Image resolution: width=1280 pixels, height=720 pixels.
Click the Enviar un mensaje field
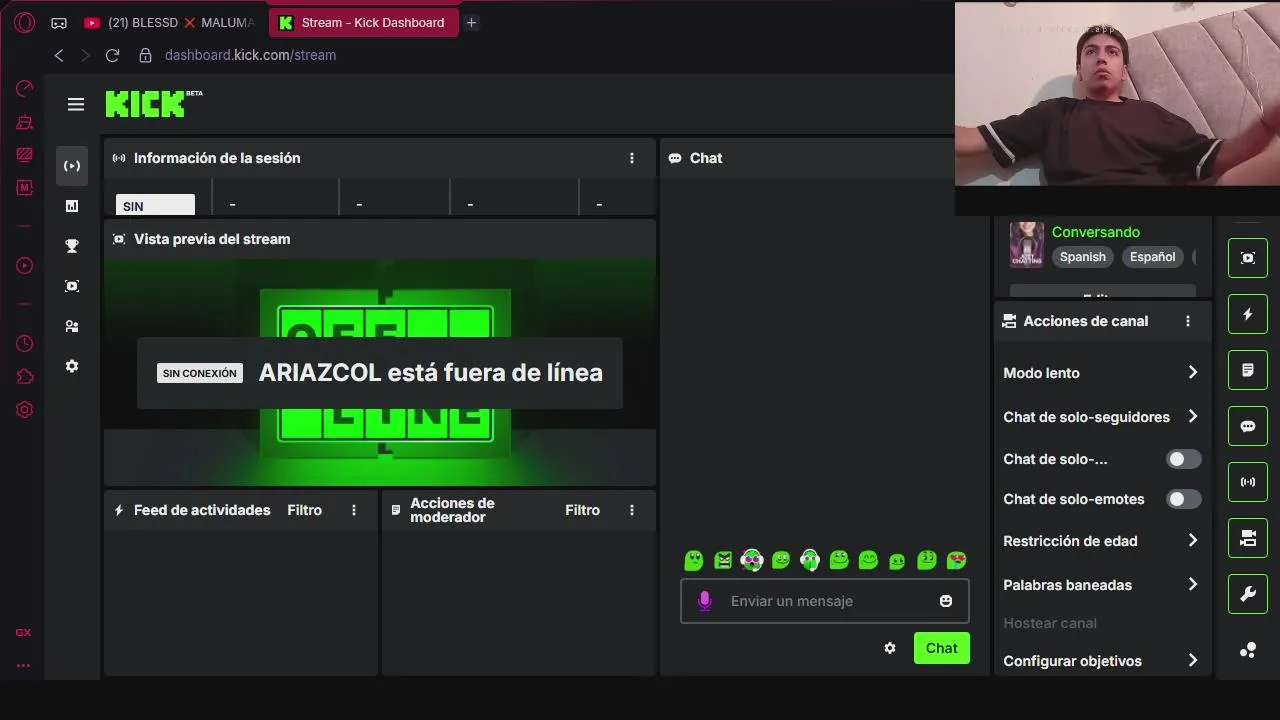[x=825, y=601]
